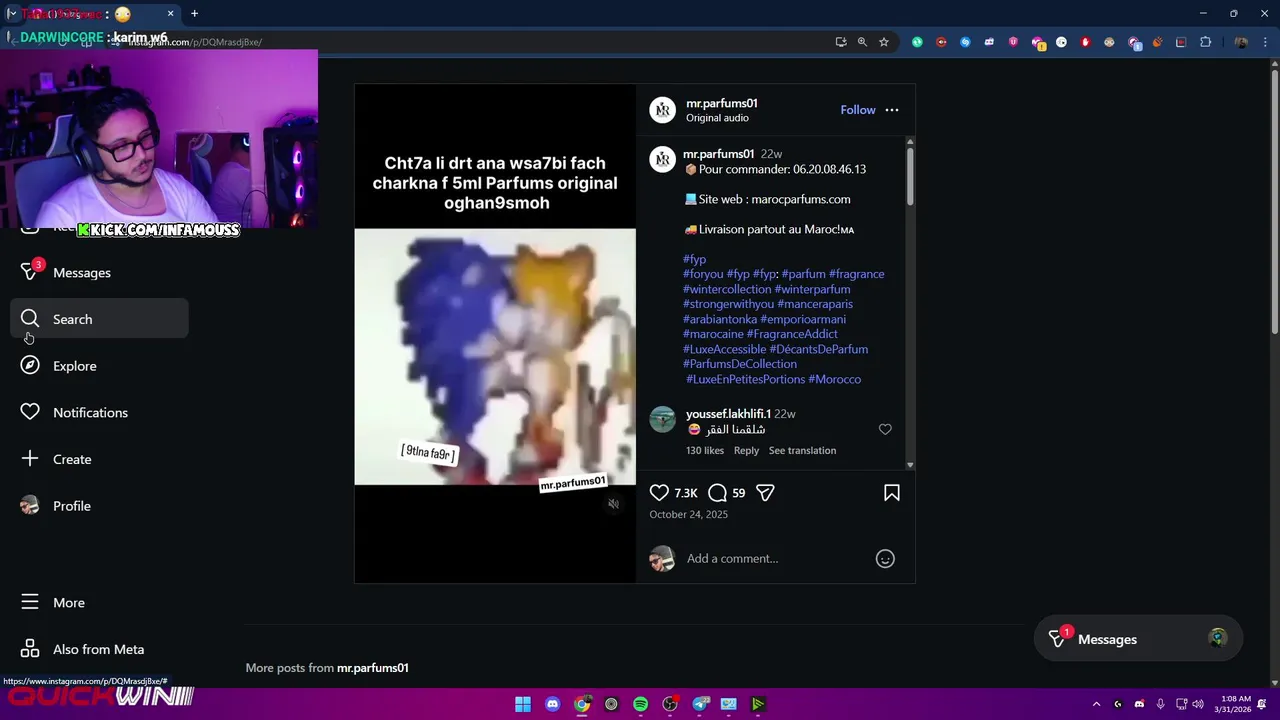Click the mr.parfums01 header avatar

coord(662,110)
